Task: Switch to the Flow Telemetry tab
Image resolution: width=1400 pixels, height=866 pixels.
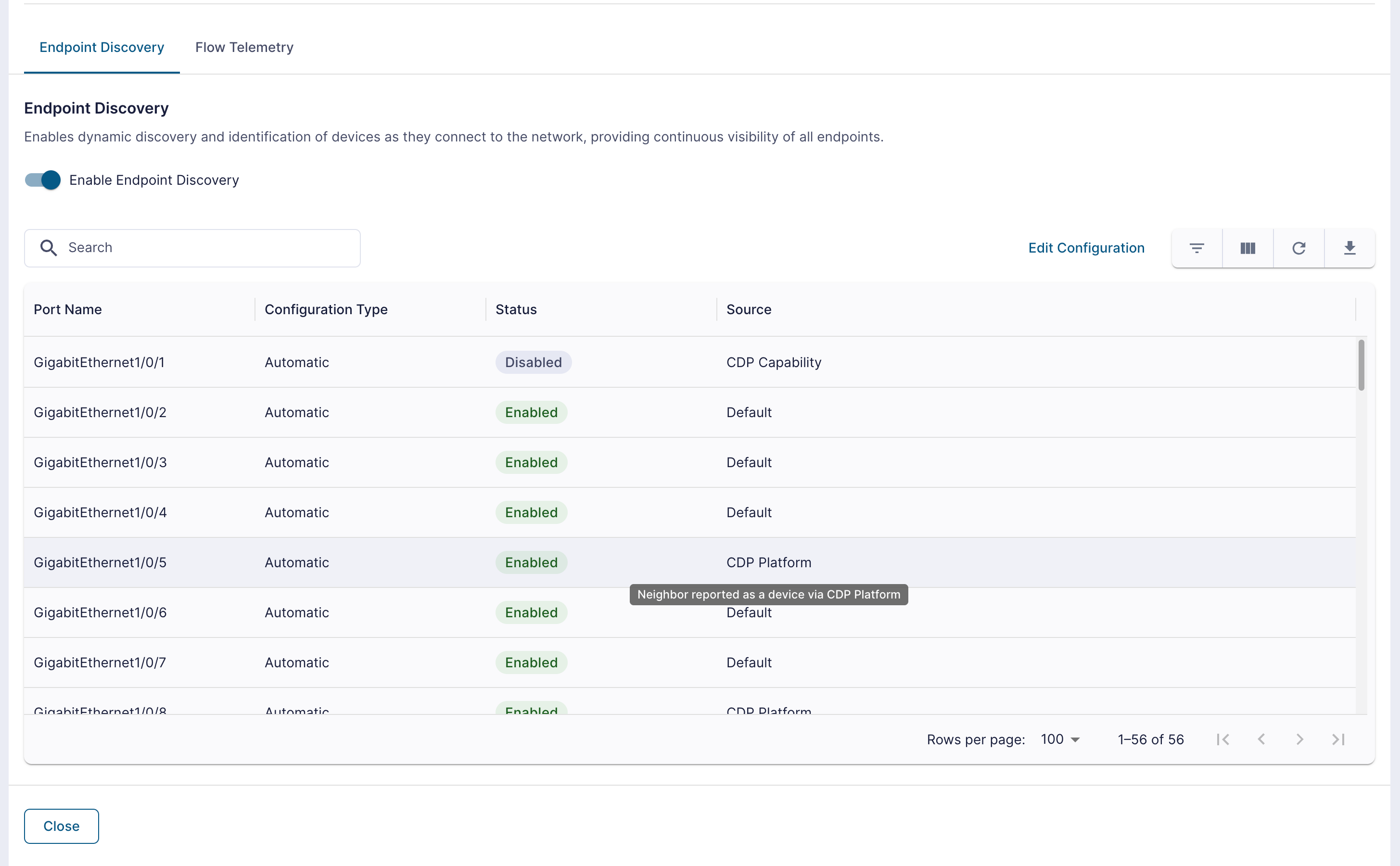Action: pos(244,47)
